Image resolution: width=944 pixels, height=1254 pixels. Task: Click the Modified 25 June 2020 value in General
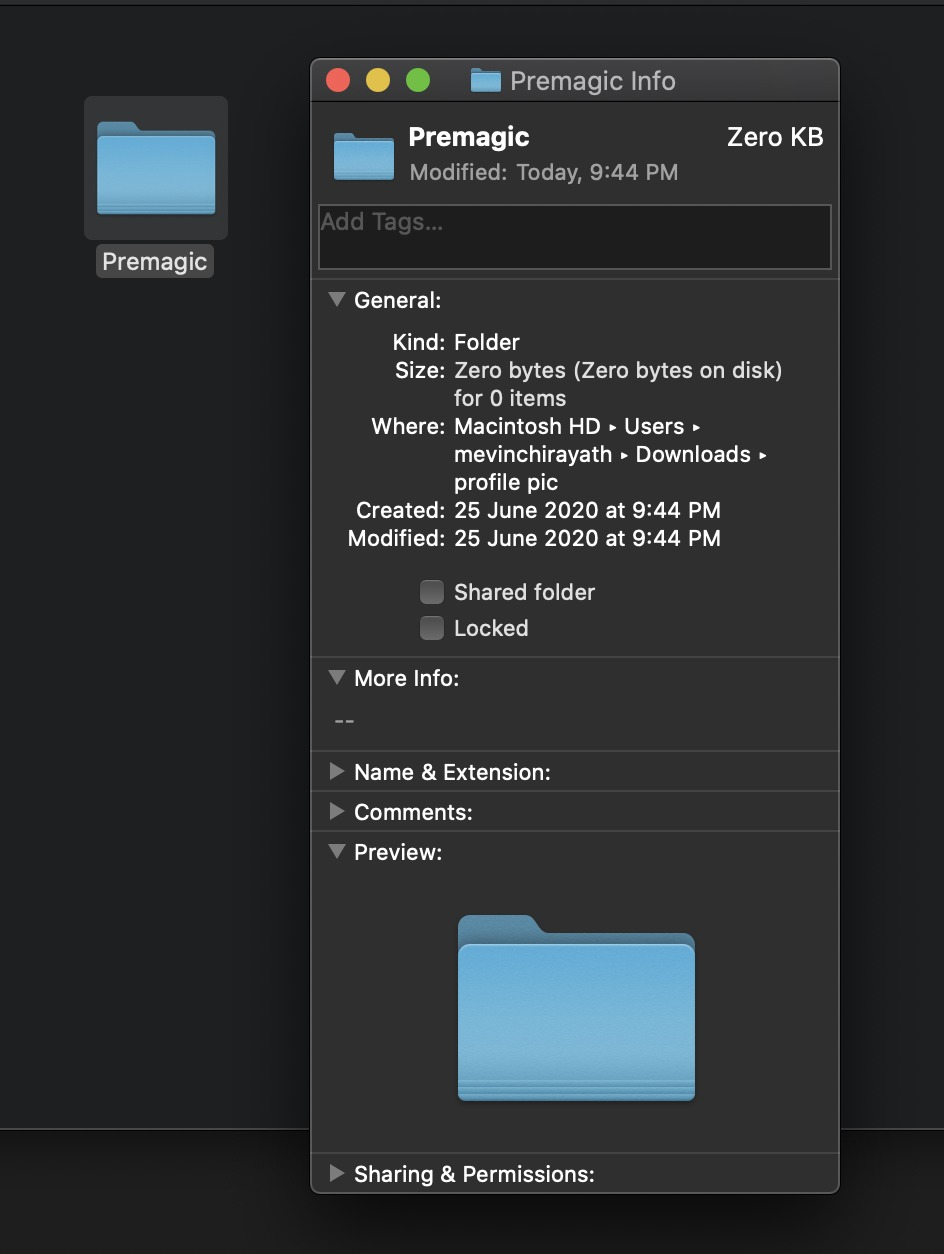click(x=587, y=538)
